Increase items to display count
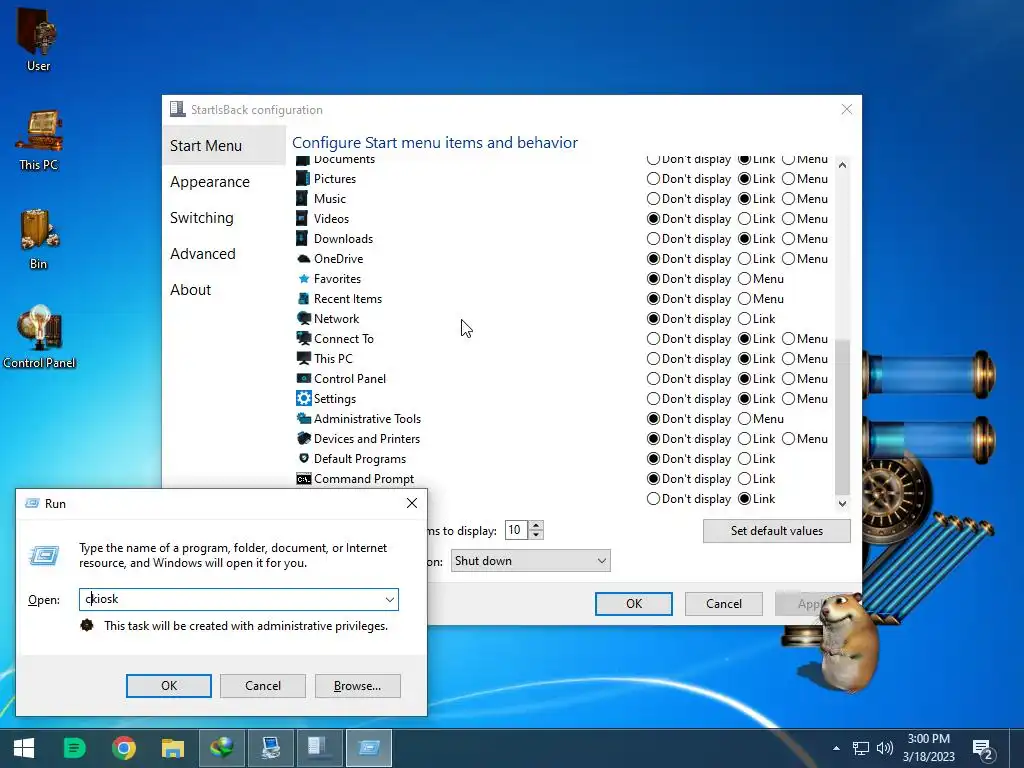 coord(536,525)
